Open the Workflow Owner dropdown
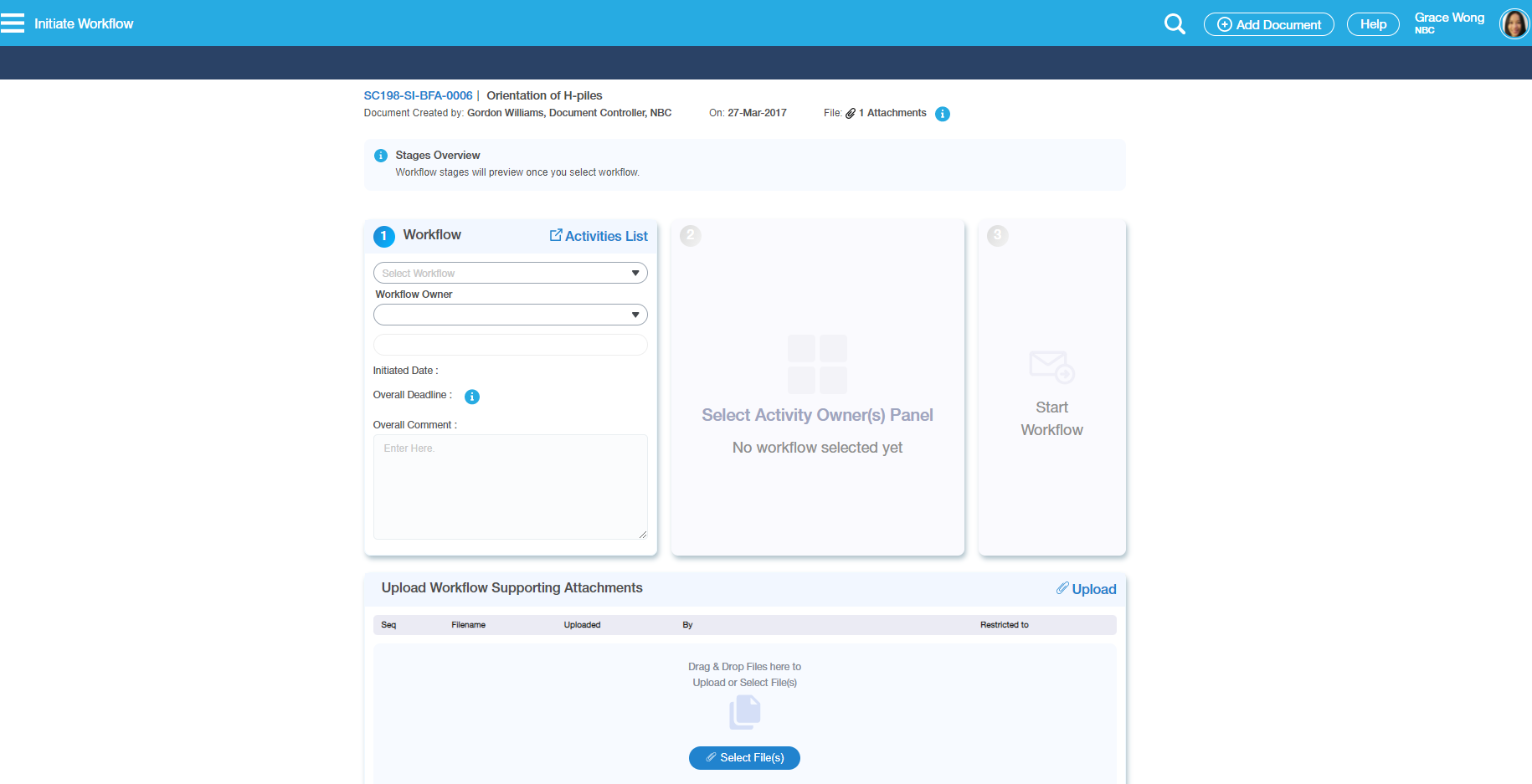 tap(510, 315)
